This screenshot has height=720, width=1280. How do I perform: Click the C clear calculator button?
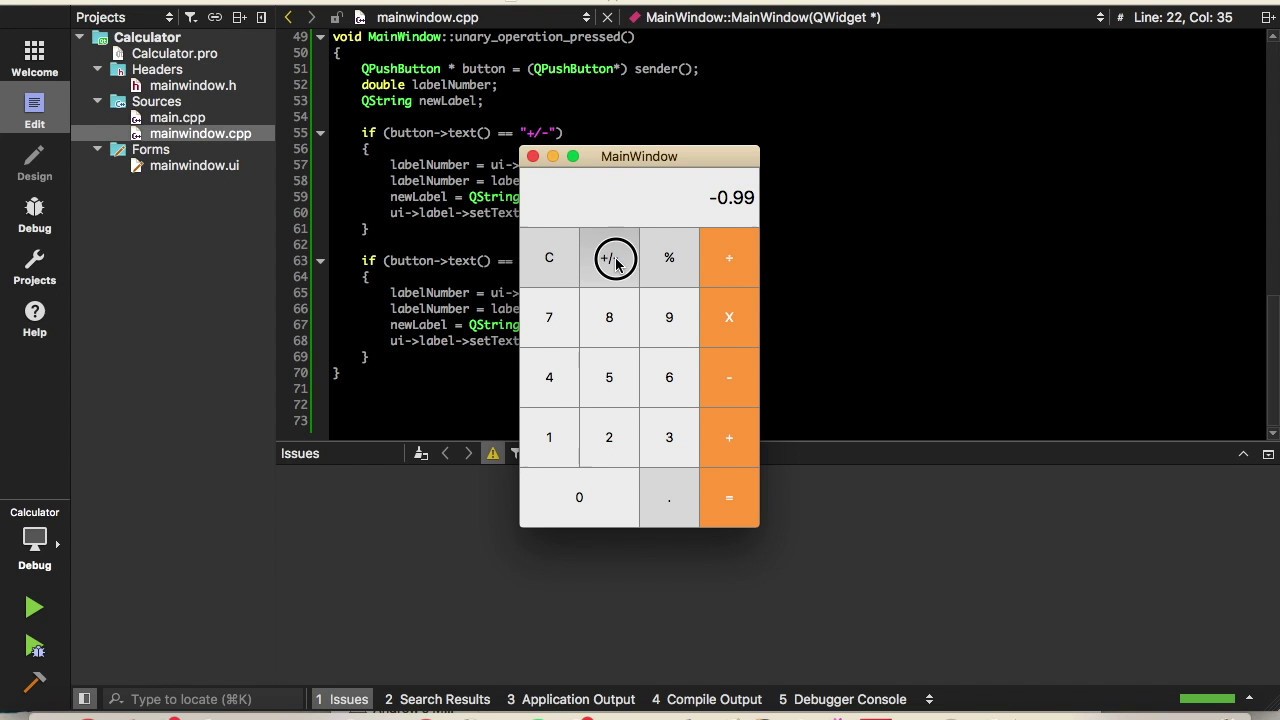pos(549,258)
